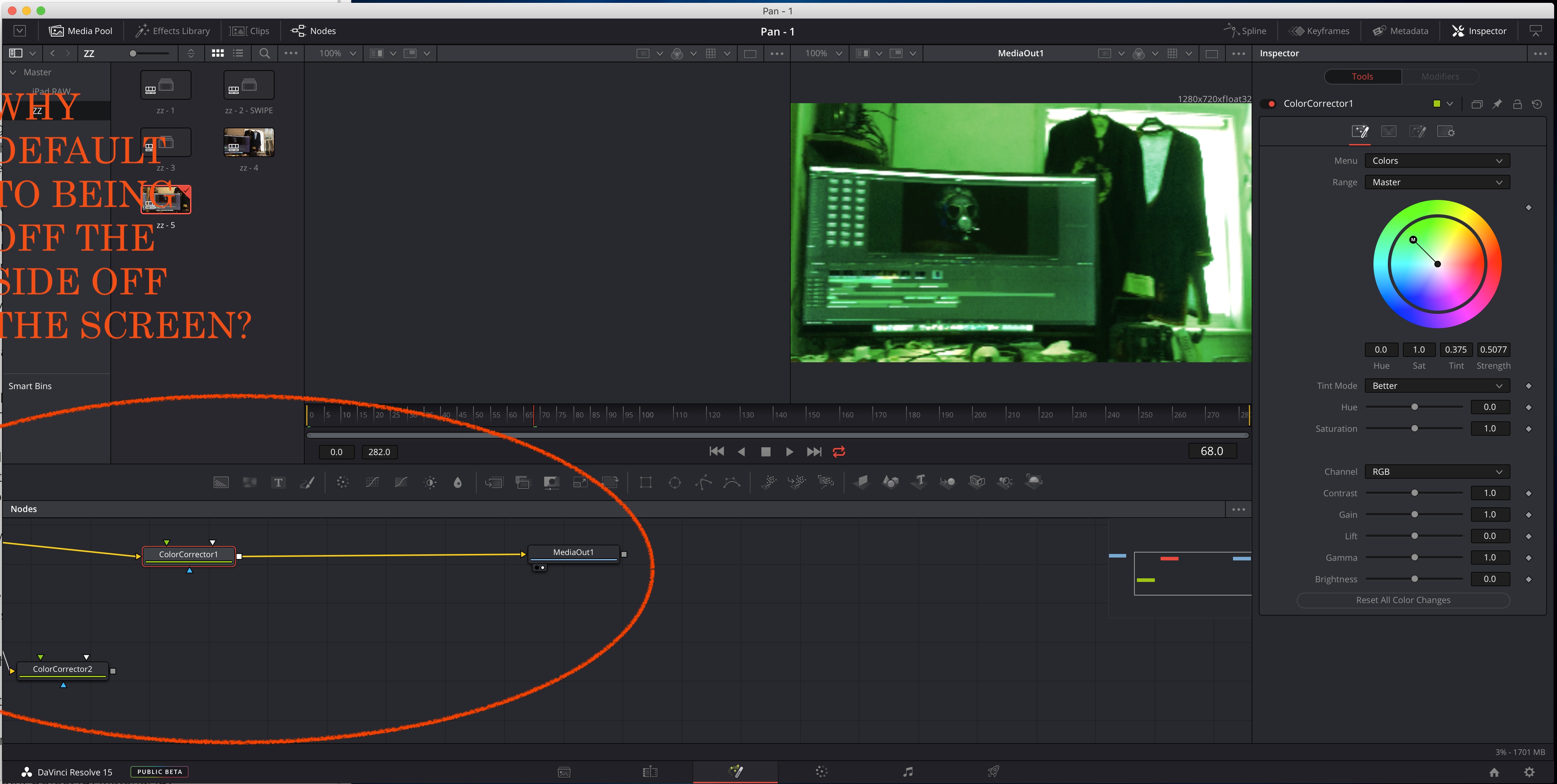Viewport: 1557px width, 784px height.
Task: Open sidebar layout dropdown arrow in media pool
Action: [33, 53]
